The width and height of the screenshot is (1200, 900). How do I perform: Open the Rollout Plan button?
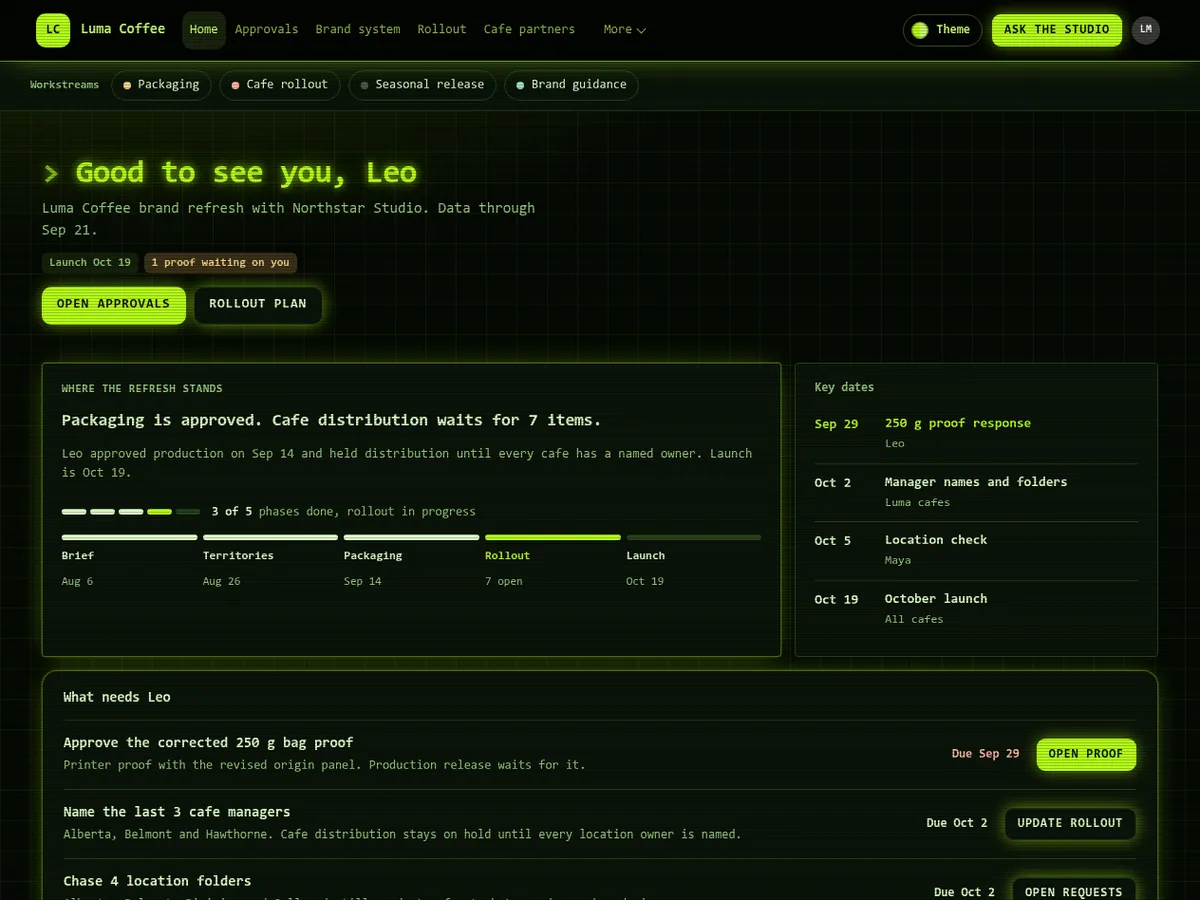(x=258, y=304)
